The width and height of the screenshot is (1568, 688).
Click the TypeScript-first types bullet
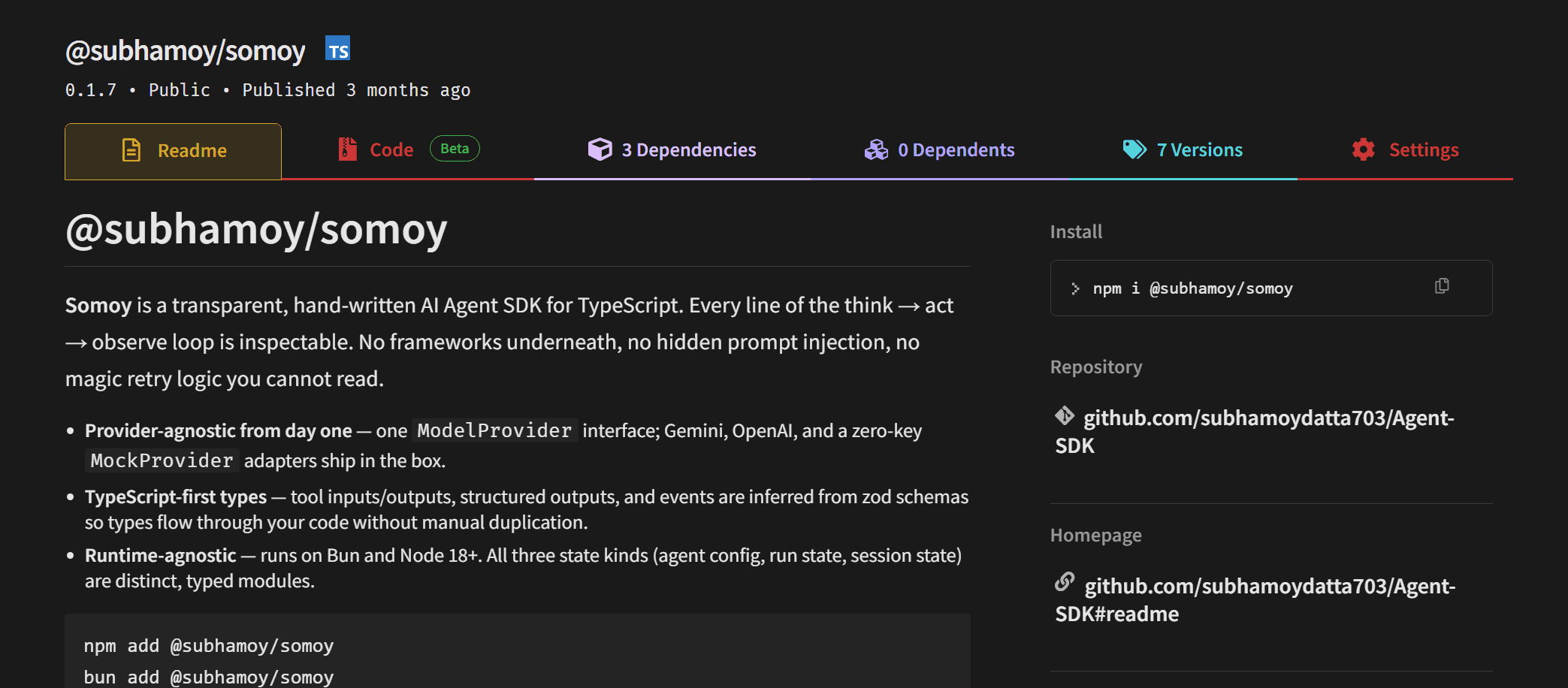[x=527, y=509]
